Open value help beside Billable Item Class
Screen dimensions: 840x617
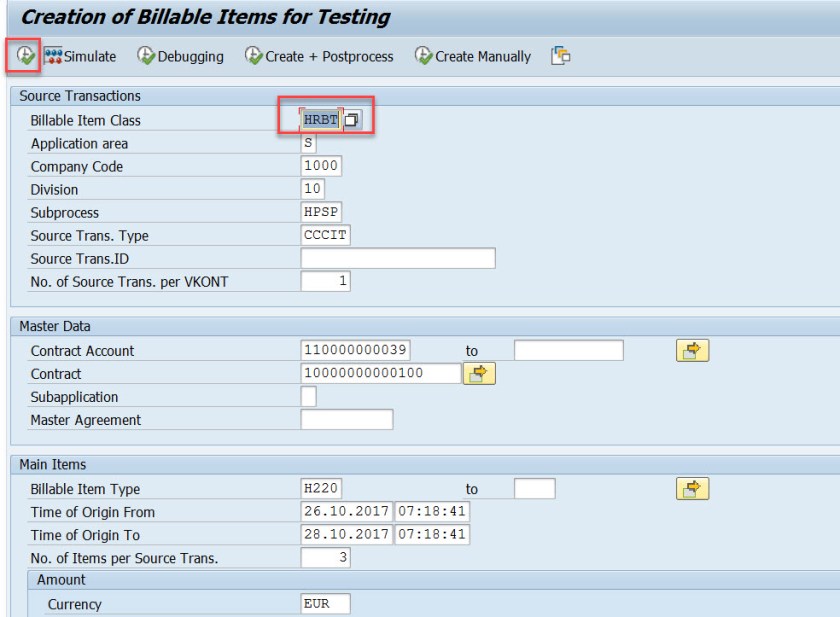point(351,119)
